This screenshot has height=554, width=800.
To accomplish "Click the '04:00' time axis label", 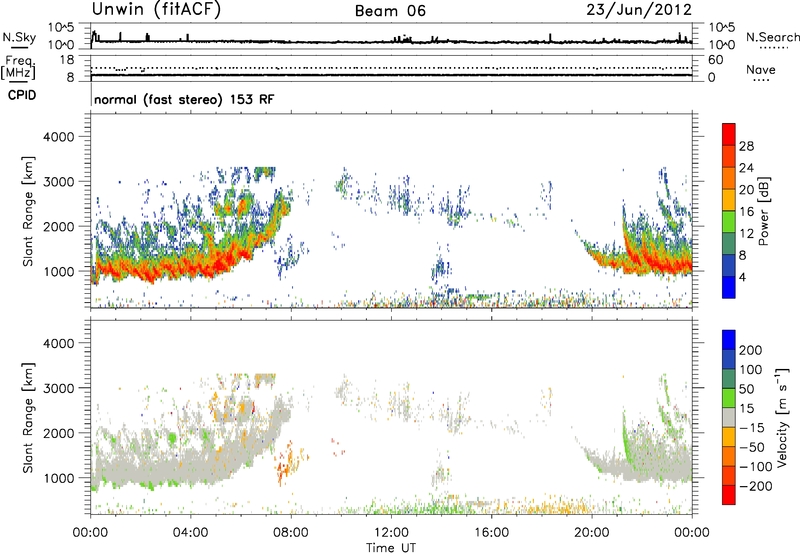I will click(x=190, y=533).
